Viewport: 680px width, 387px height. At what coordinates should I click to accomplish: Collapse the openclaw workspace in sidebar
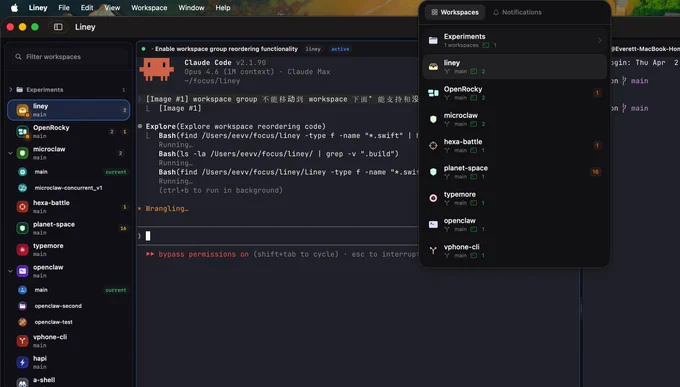10,271
